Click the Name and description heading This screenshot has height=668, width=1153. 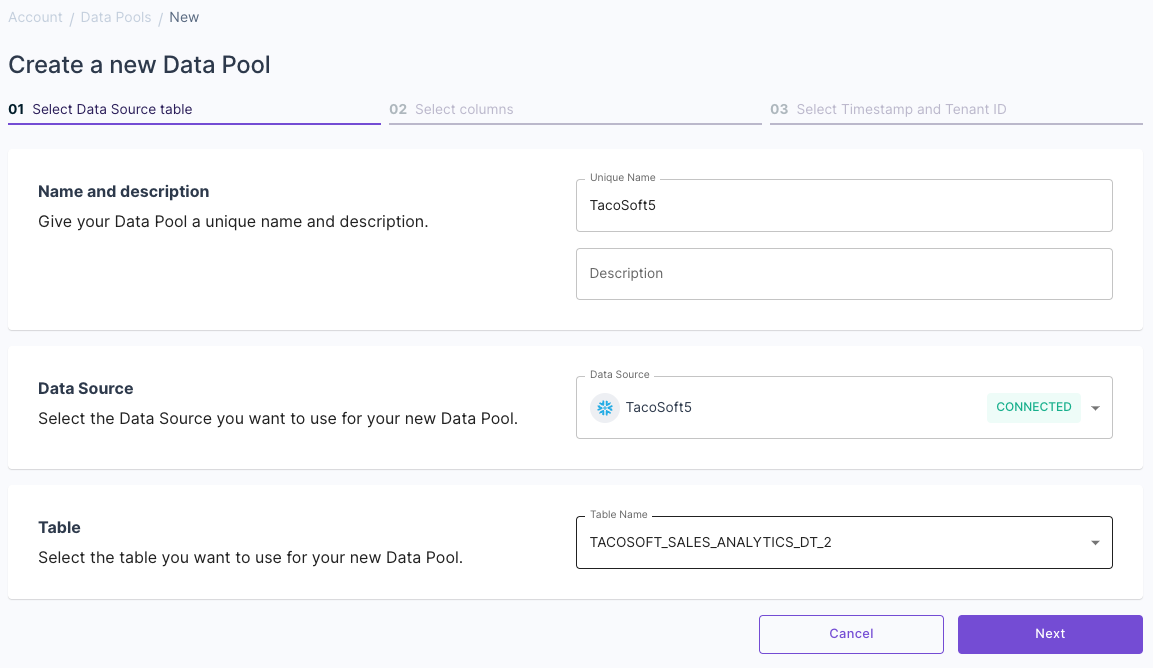124,191
